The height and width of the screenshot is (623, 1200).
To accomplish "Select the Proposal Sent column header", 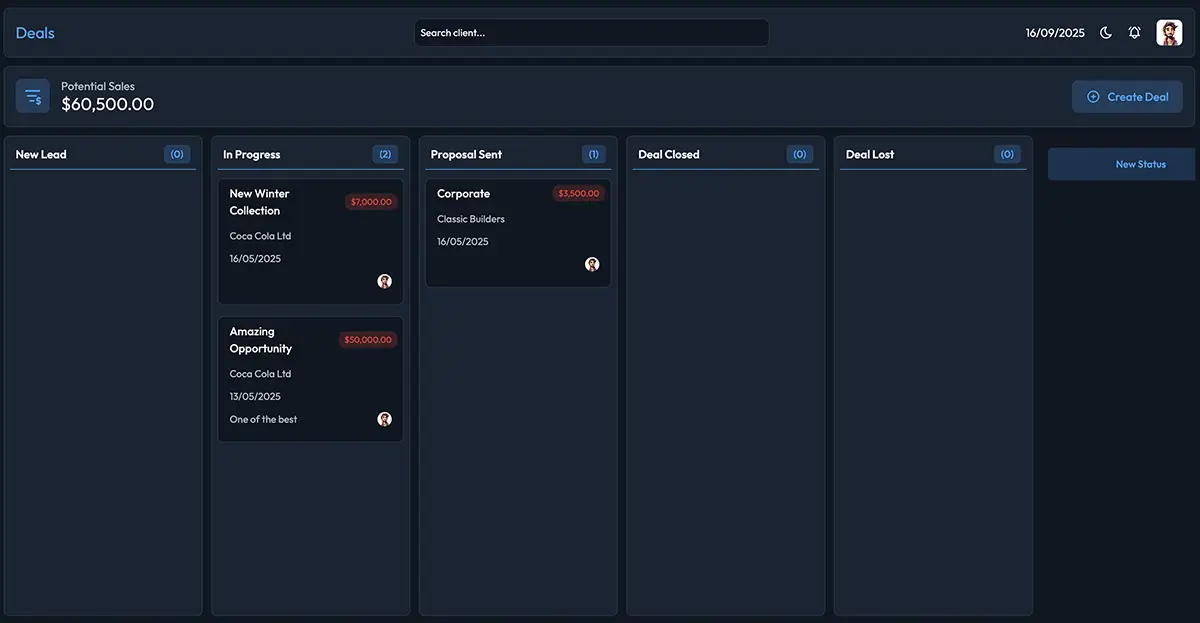I will pos(466,155).
